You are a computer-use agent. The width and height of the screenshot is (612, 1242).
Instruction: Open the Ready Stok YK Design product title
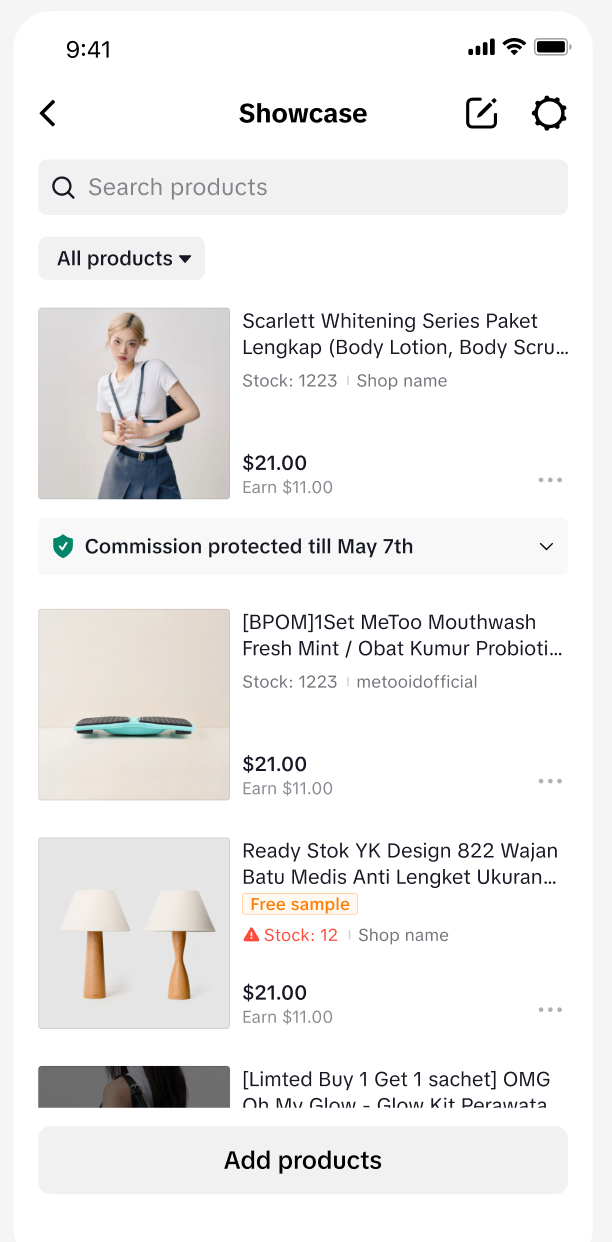[400, 864]
